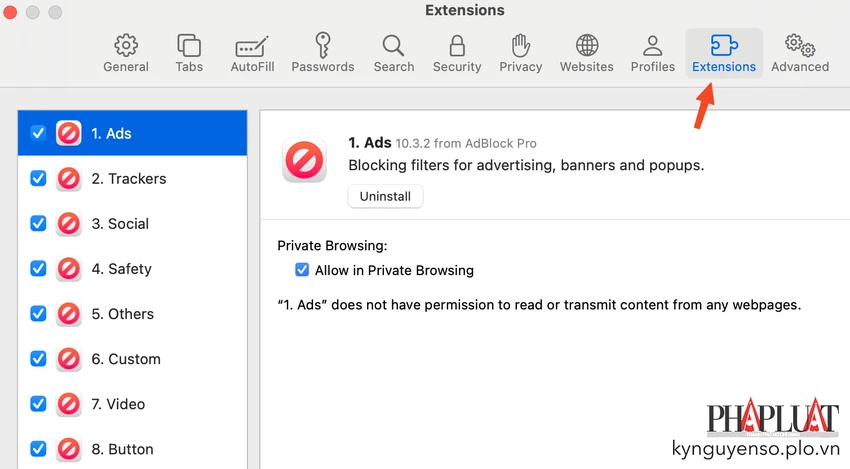
Task: Open the General settings gear icon
Action: pyautogui.click(x=126, y=46)
